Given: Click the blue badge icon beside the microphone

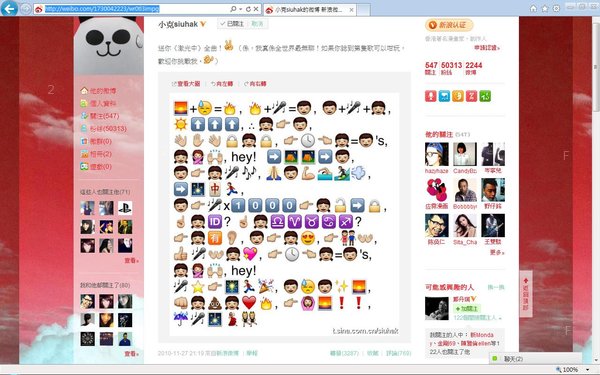Looking at the screenshot, I should coord(444,96).
